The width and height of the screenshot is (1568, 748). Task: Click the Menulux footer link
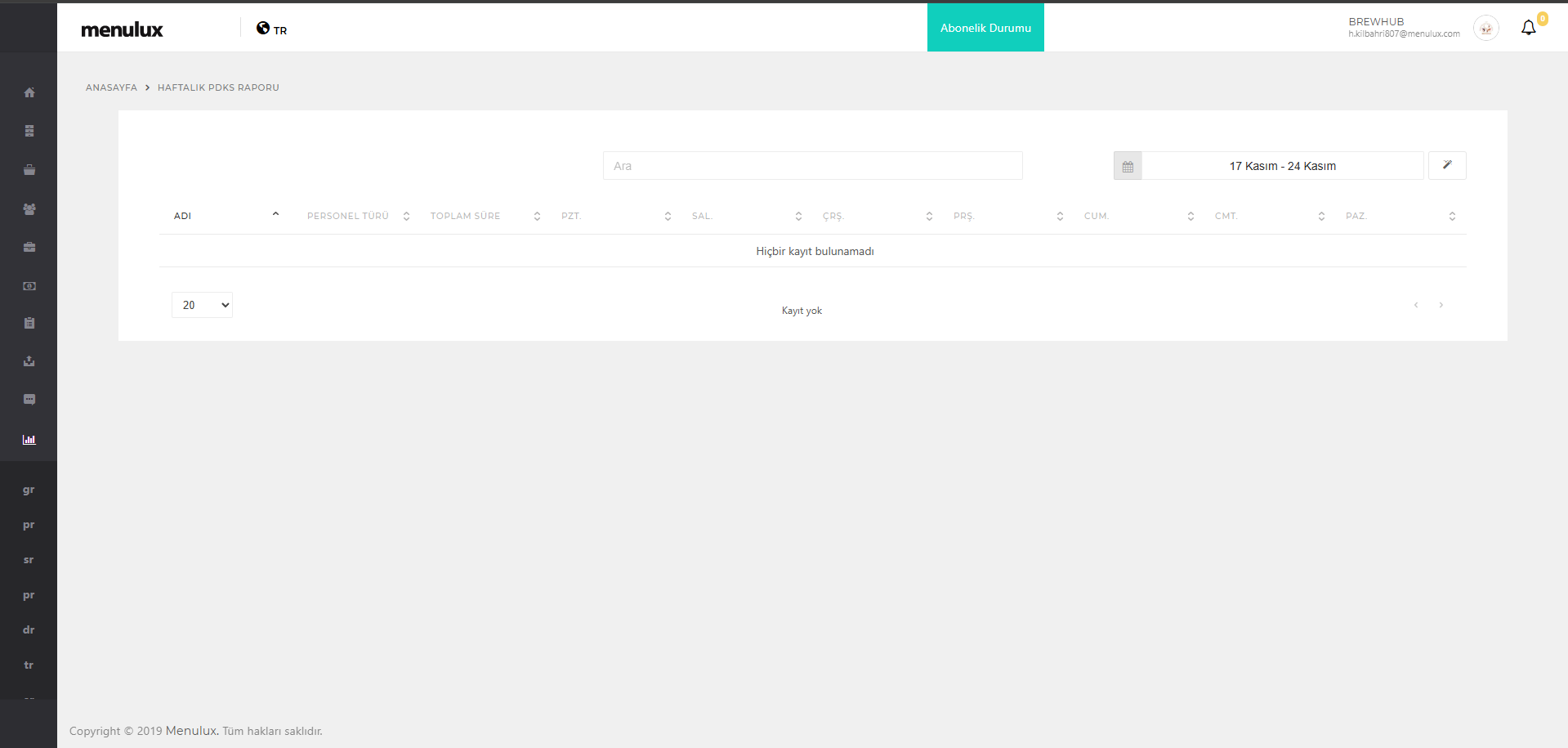point(191,731)
